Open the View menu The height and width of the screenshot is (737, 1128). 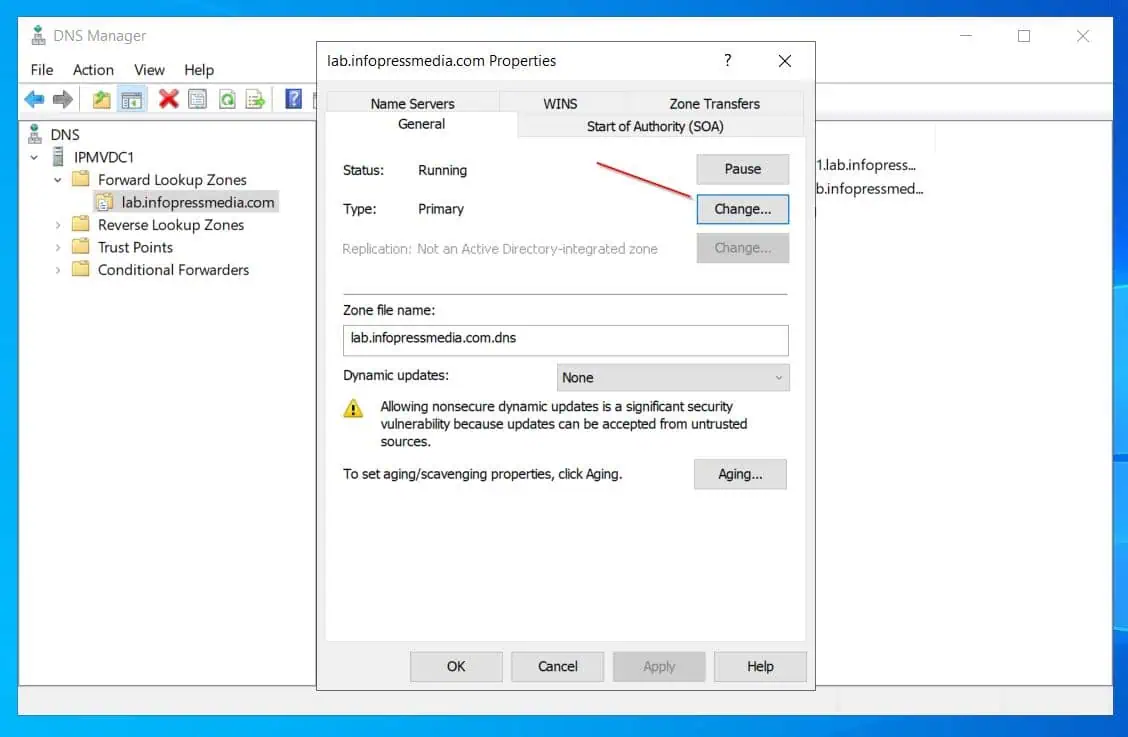149,70
